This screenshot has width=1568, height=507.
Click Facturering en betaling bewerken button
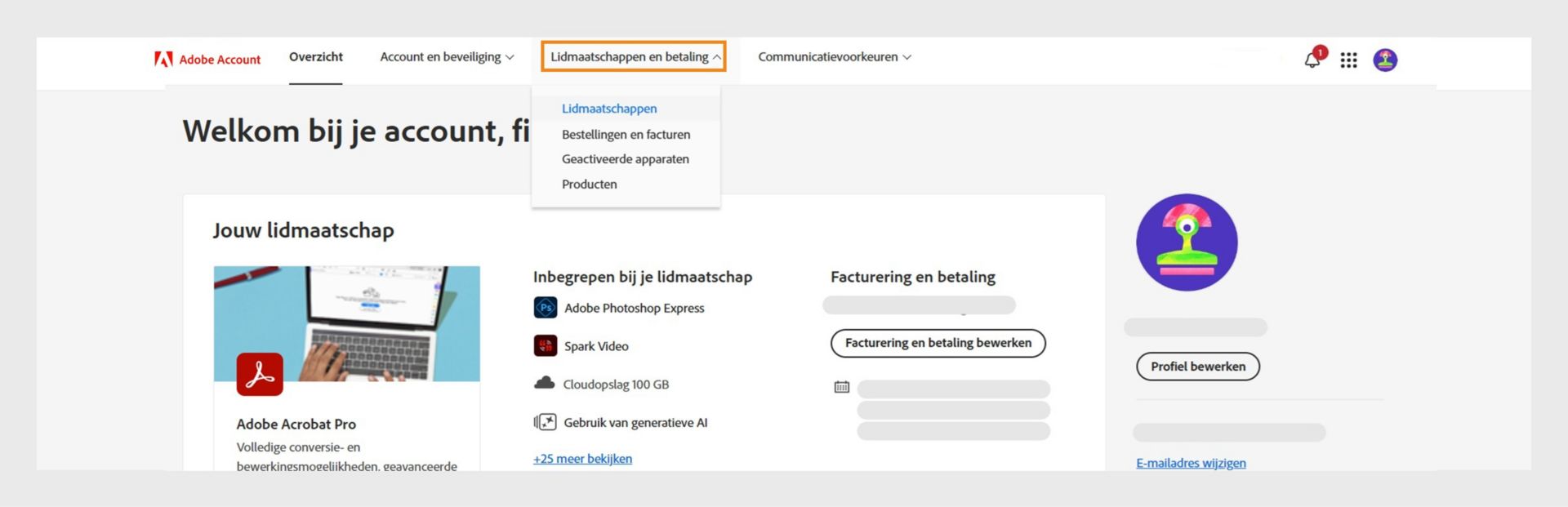click(x=938, y=343)
